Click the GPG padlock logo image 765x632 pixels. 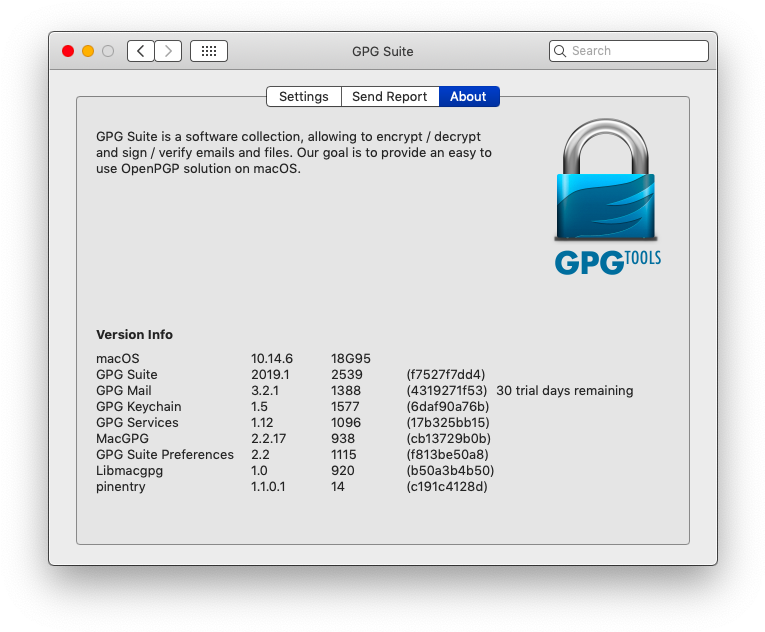click(x=606, y=180)
